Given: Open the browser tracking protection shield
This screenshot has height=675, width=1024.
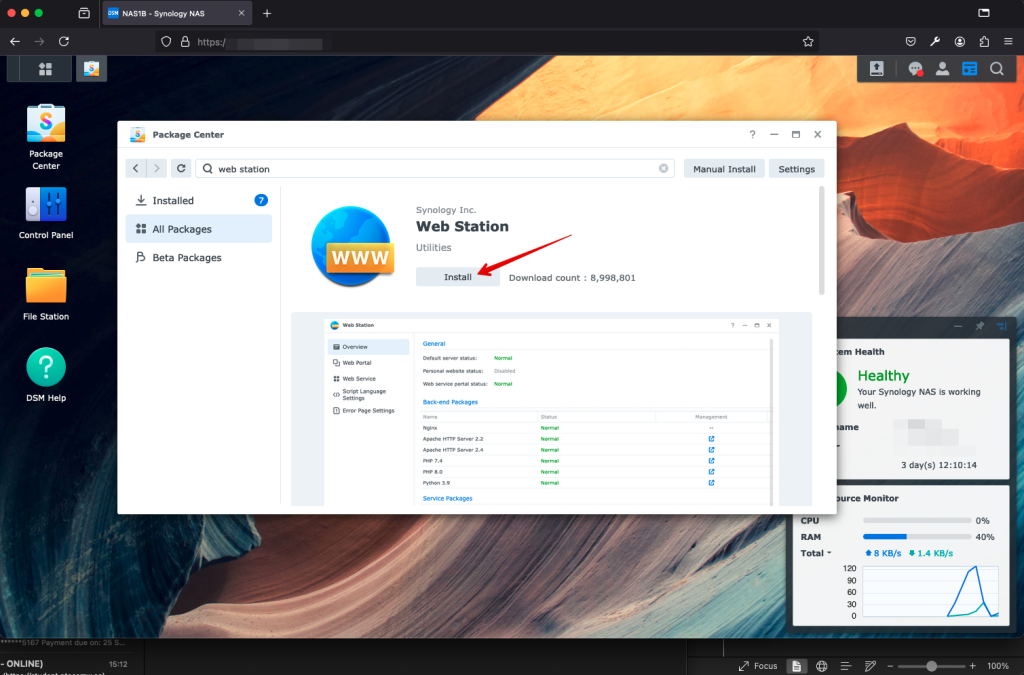Looking at the screenshot, I should click(x=166, y=42).
